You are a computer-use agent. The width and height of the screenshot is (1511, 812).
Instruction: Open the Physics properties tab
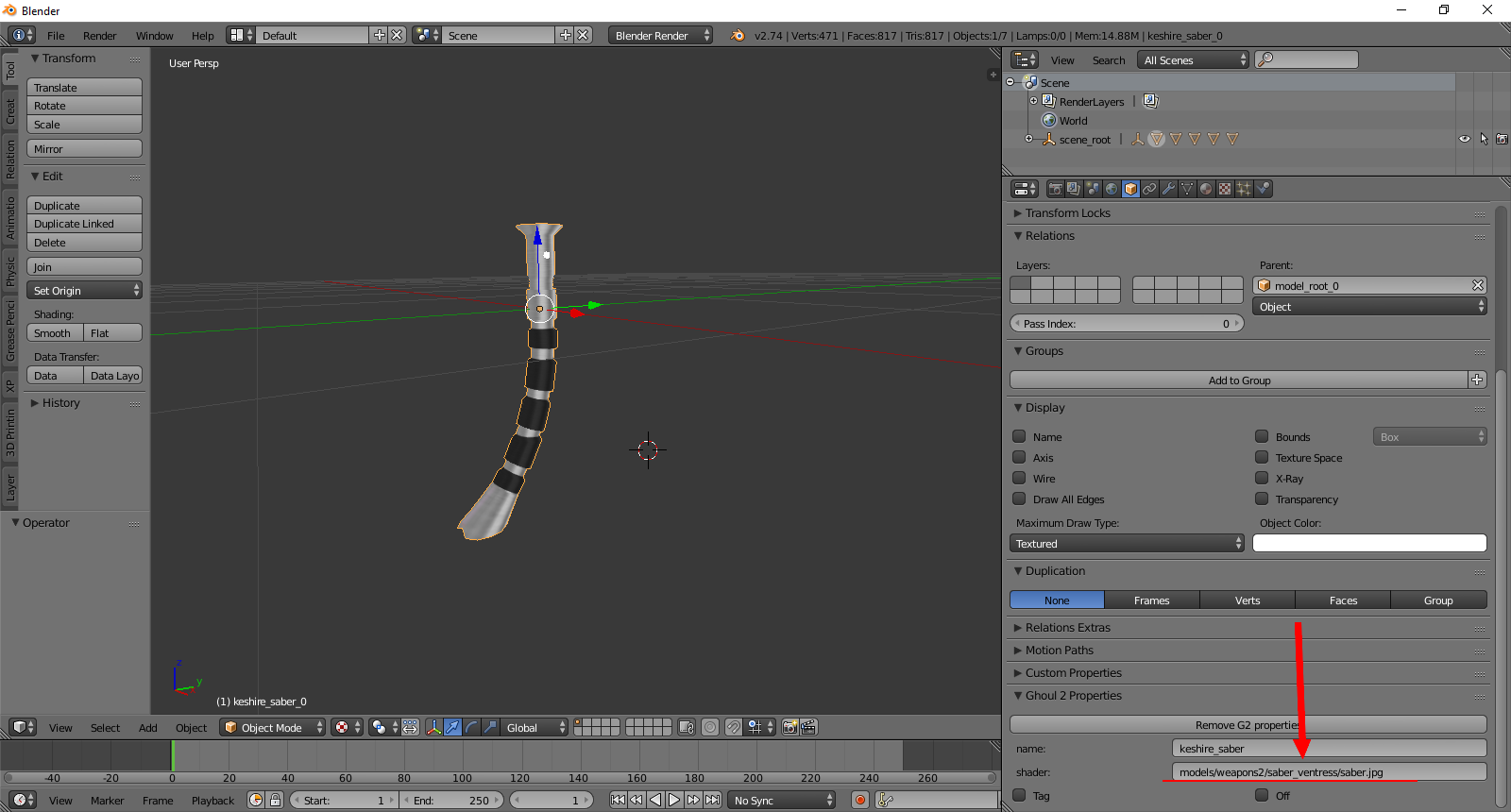[x=1263, y=189]
